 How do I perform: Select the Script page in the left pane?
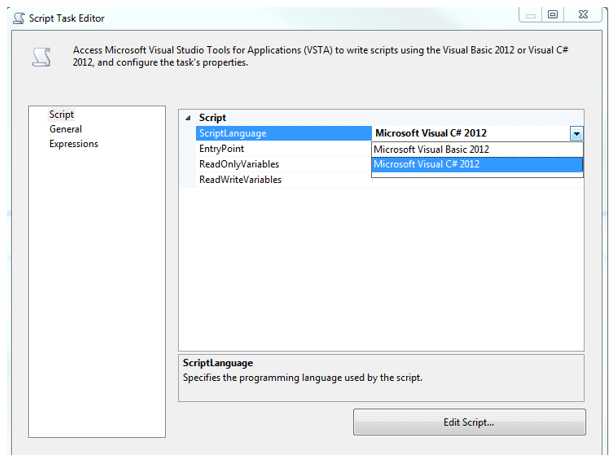click(x=62, y=115)
